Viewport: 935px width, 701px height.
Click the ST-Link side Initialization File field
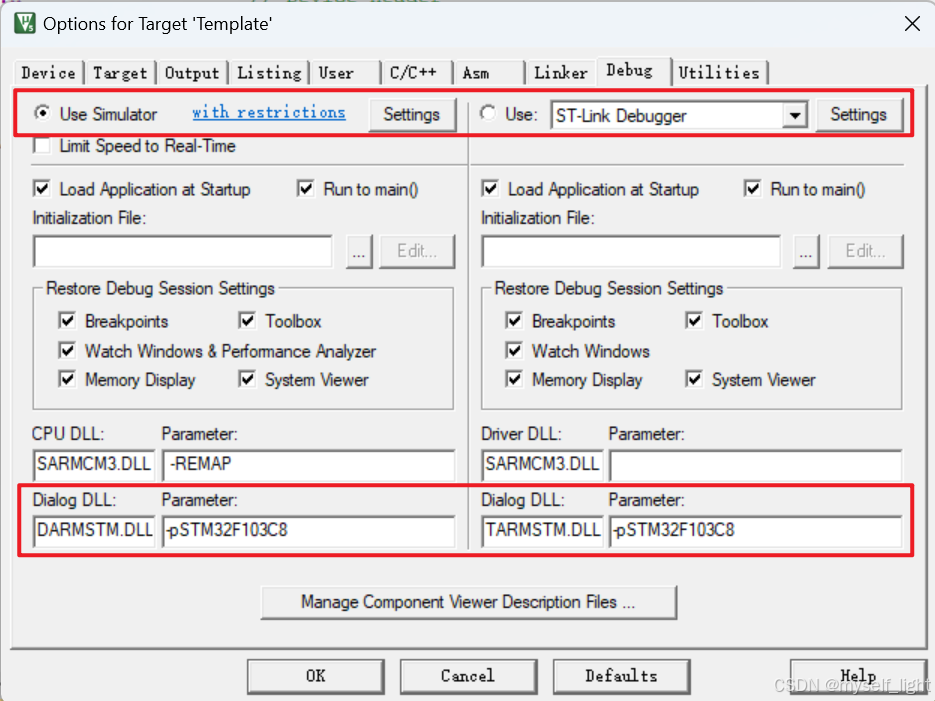tap(631, 252)
